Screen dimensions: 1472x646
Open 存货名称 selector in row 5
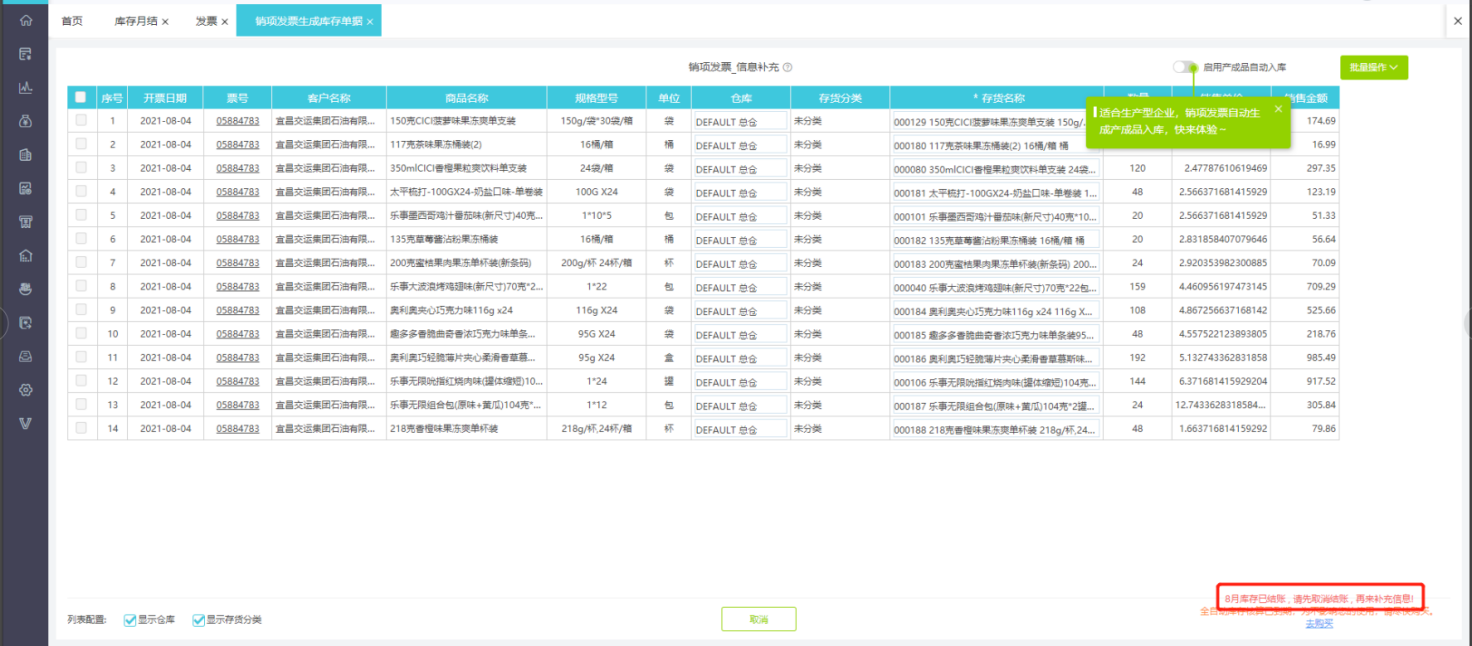995,216
